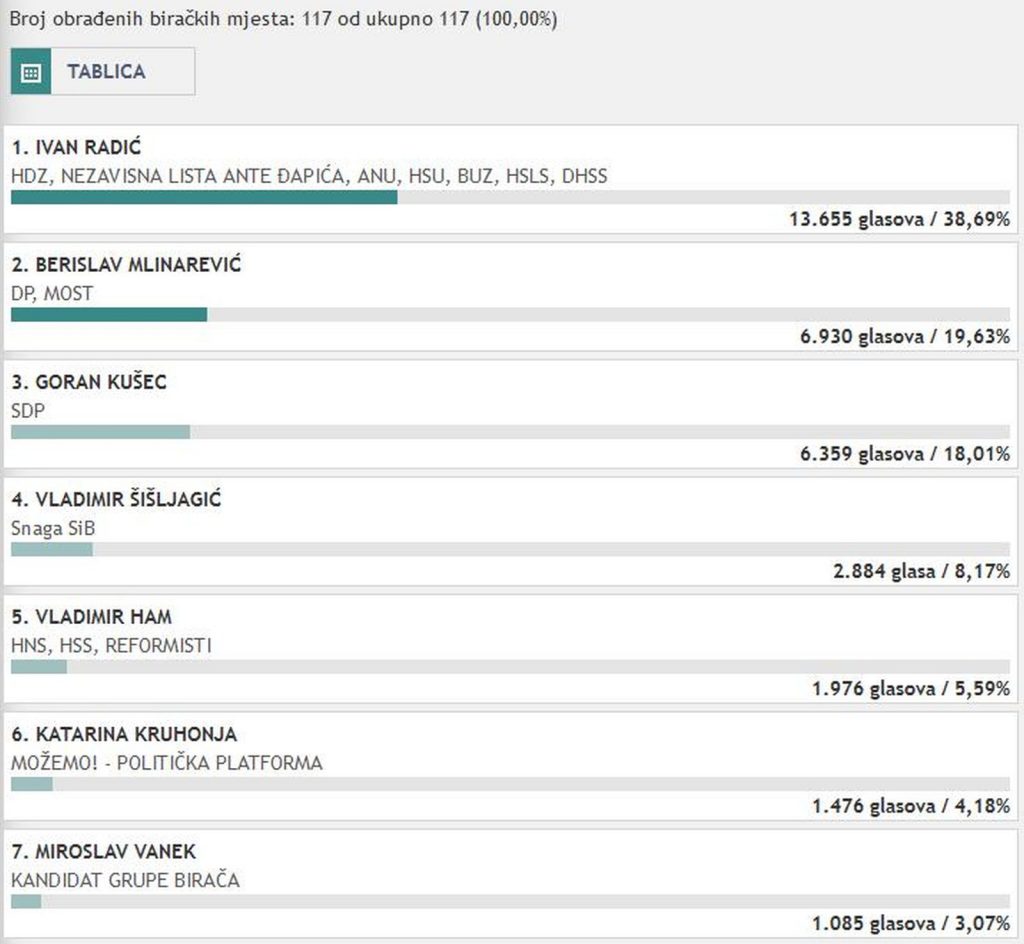Click party label DP, MOST
Viewport: 1024px width, 944px height.
point(52,294)
